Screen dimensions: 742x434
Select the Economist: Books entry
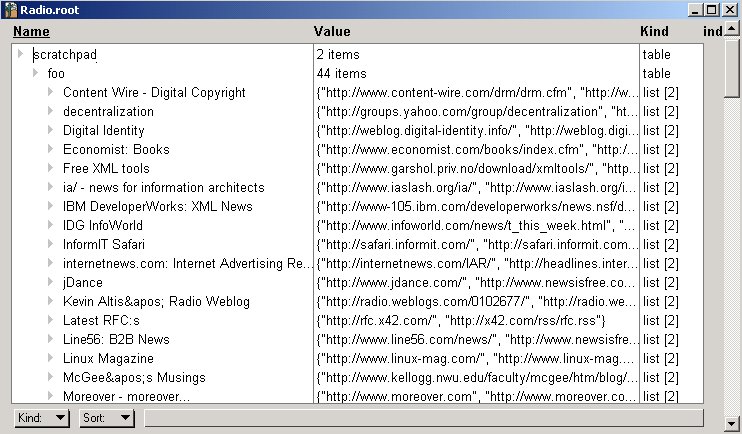116,150
